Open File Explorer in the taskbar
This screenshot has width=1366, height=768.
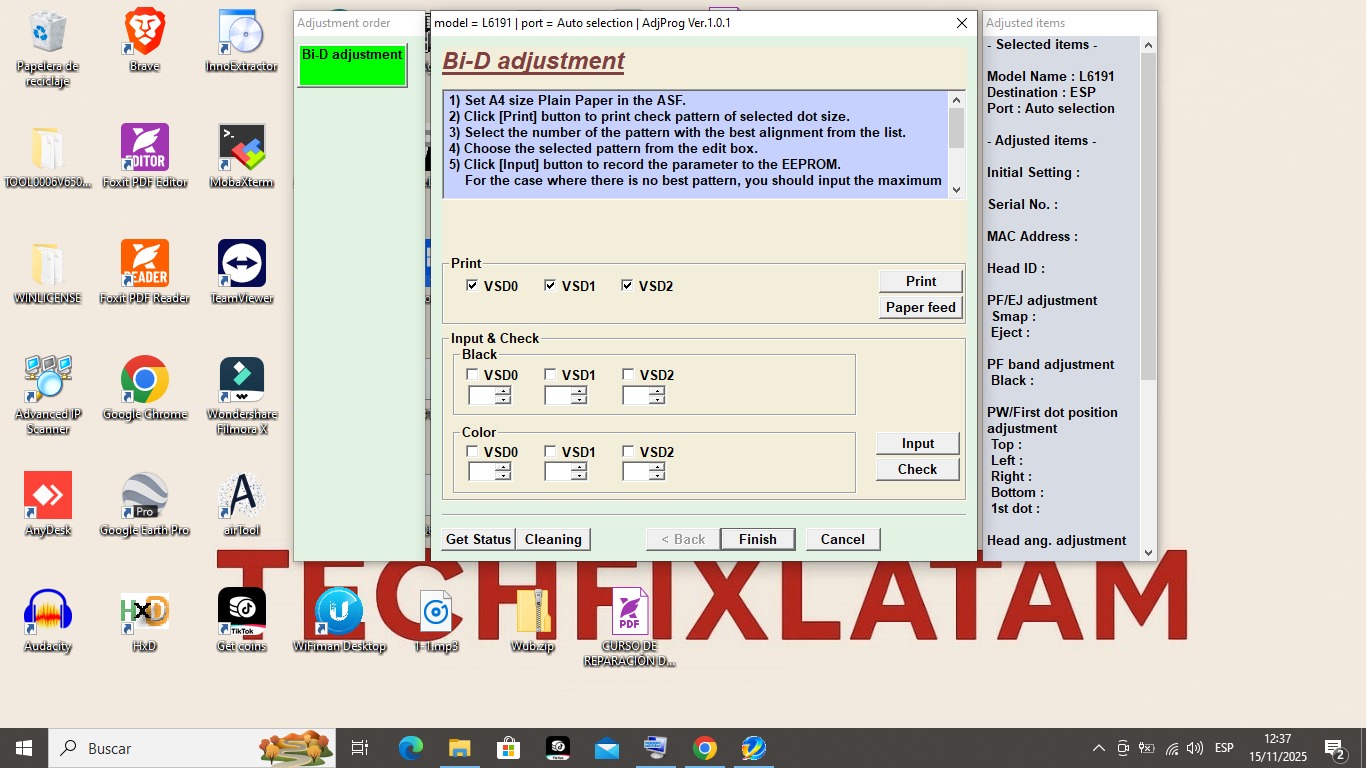[459, 748]
